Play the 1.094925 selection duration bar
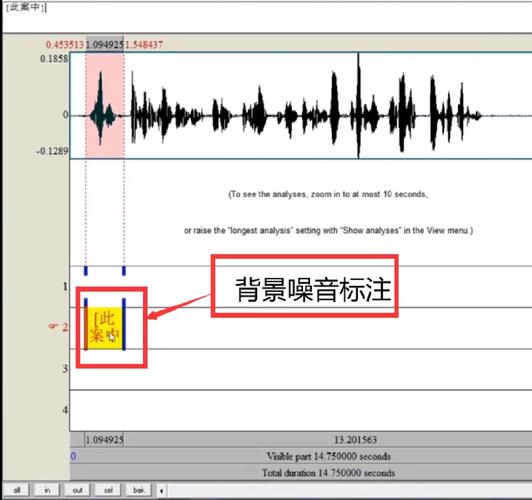Image resolution: width=532 pixels, height=500 pixels. coord(104,440)
